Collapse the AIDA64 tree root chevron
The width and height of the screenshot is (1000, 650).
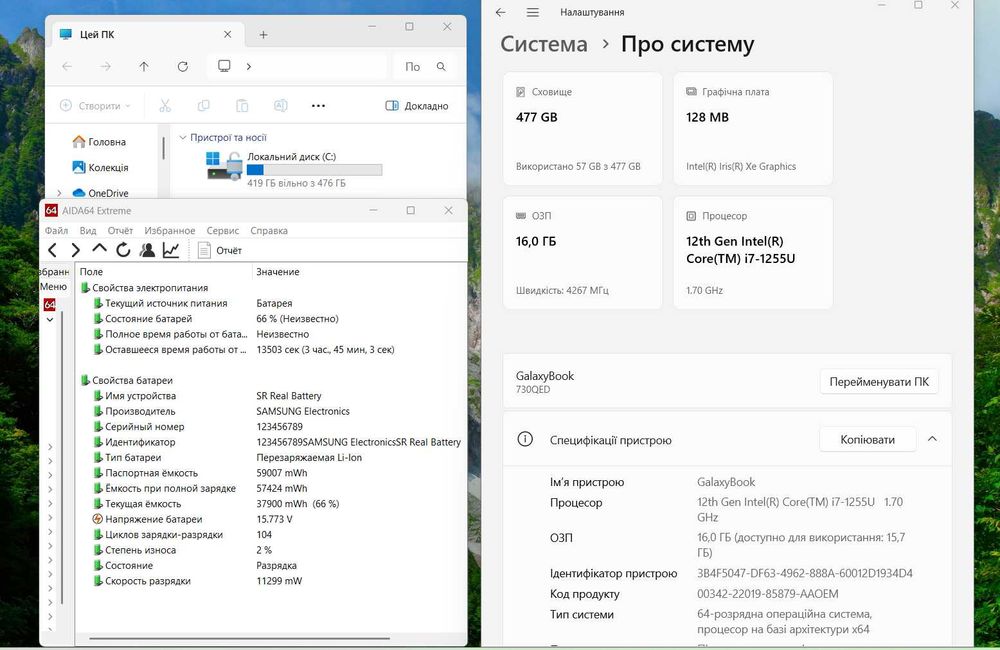click(x=50, y=320)
